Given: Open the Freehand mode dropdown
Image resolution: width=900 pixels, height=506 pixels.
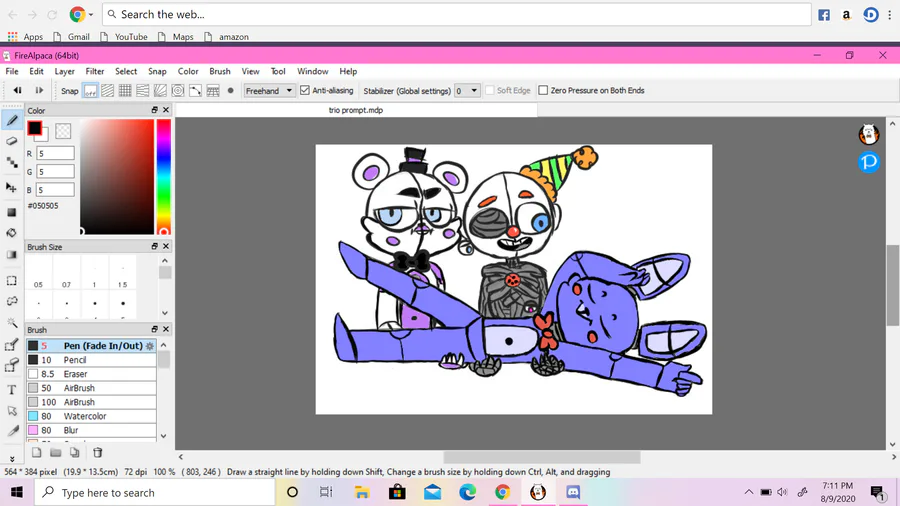Looking at the screenshot, I should (269, 91).
